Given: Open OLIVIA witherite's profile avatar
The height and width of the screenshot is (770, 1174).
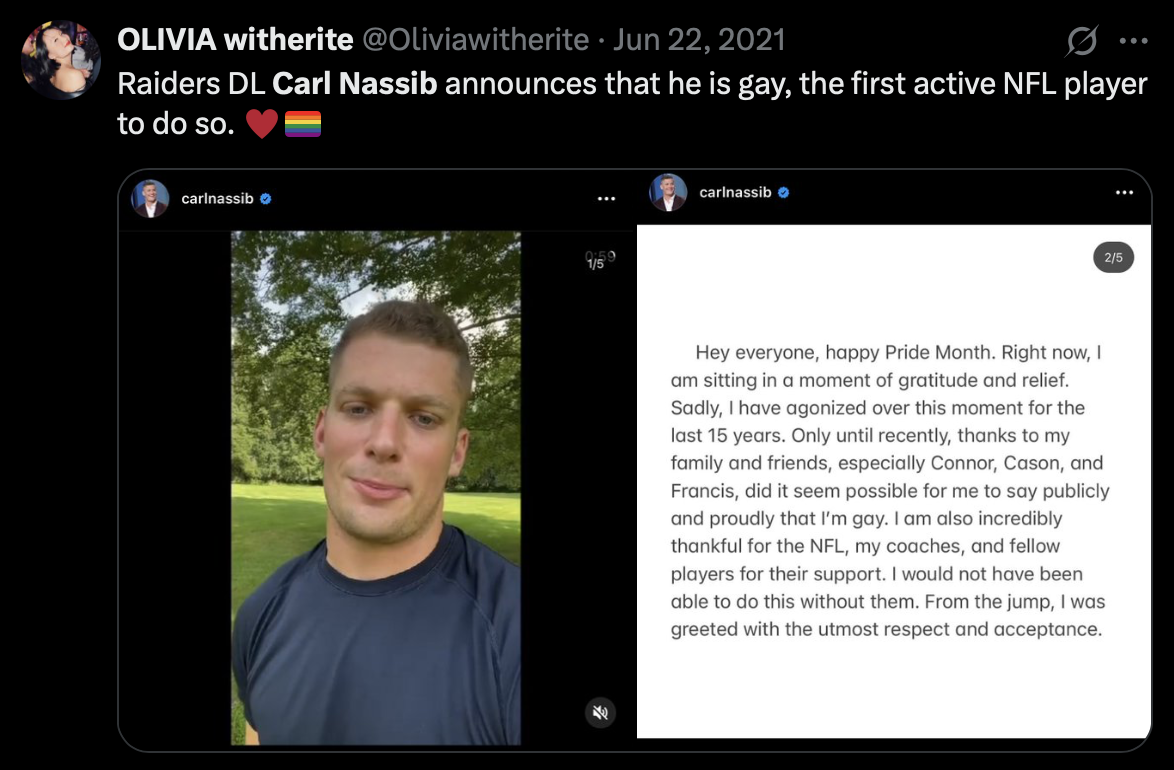Looking at the screenshot, I should [60, 60].
